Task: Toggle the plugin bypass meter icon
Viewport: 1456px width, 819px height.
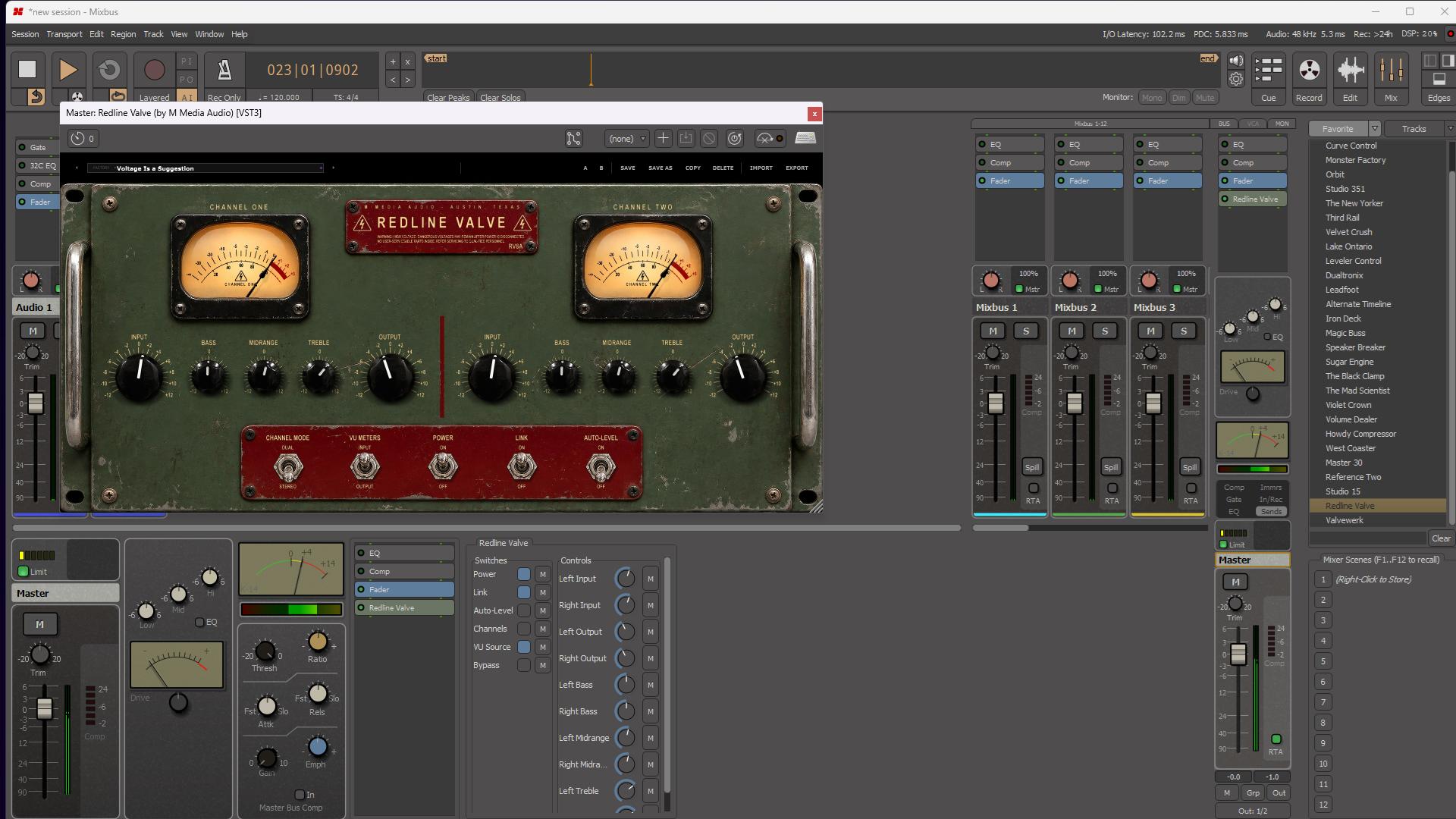Action: (x=770, y=138)
